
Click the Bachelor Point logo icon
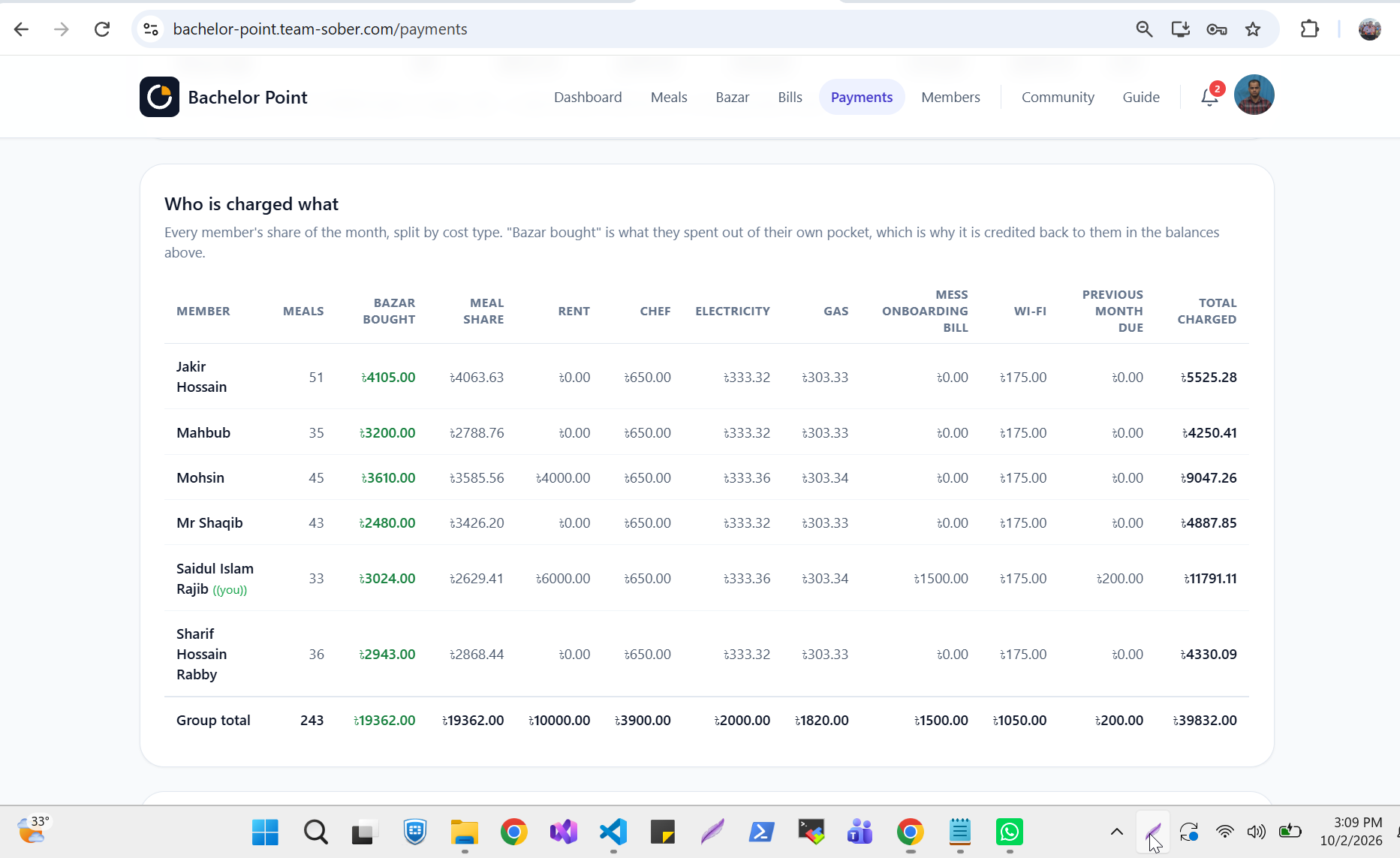pyautogui.click(x=159, y=97)
